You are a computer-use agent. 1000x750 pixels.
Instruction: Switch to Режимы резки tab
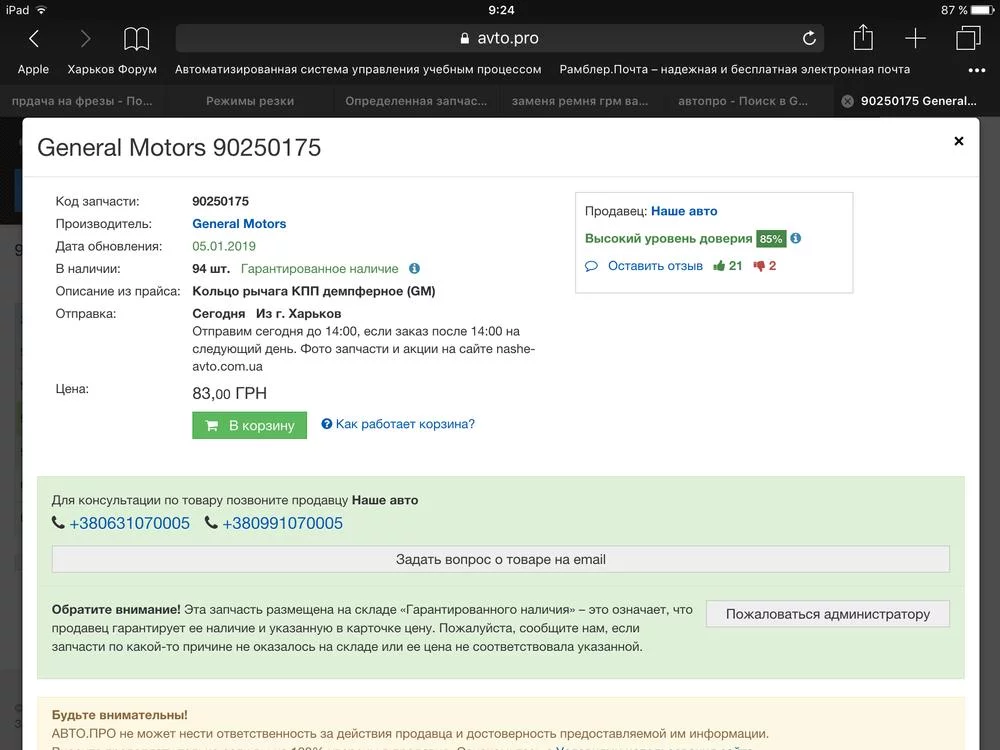click(250, 101)
